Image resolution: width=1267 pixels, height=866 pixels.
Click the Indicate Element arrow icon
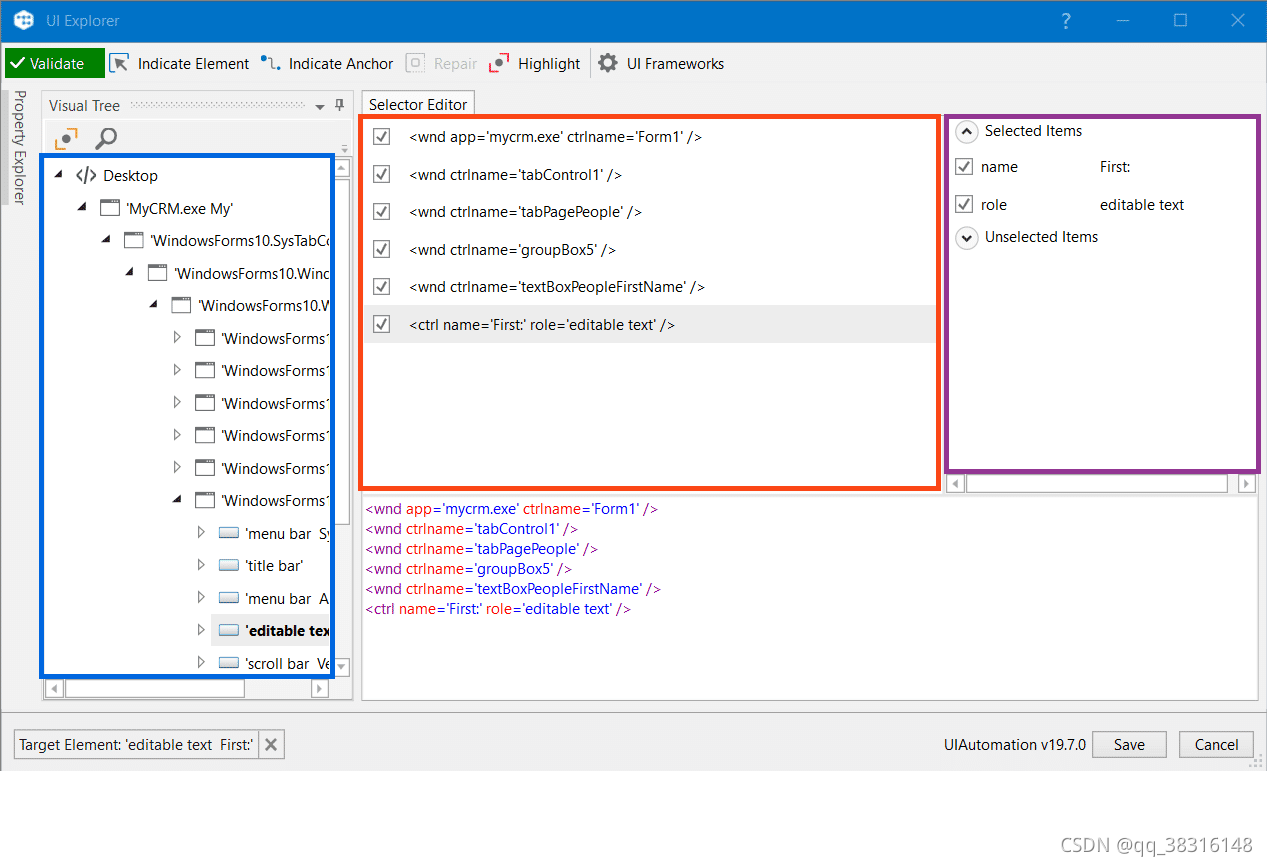[119, 63]
